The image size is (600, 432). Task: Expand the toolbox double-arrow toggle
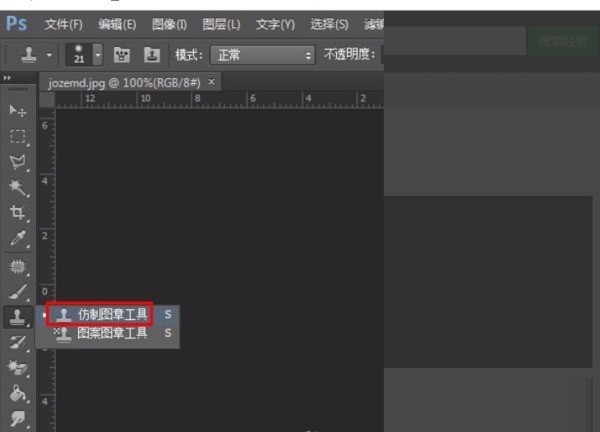tap(7, 78)
